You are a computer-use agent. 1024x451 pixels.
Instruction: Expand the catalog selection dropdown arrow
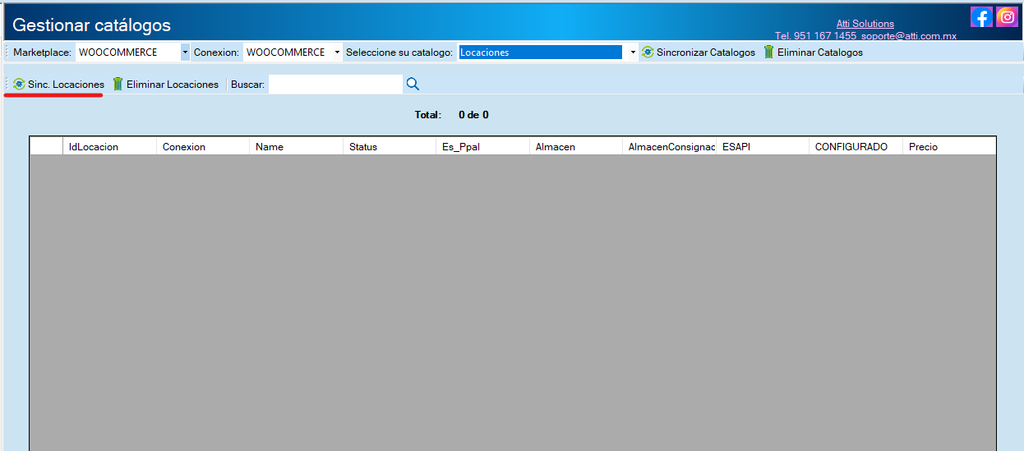pyautogui.click(x=633, y=52)
